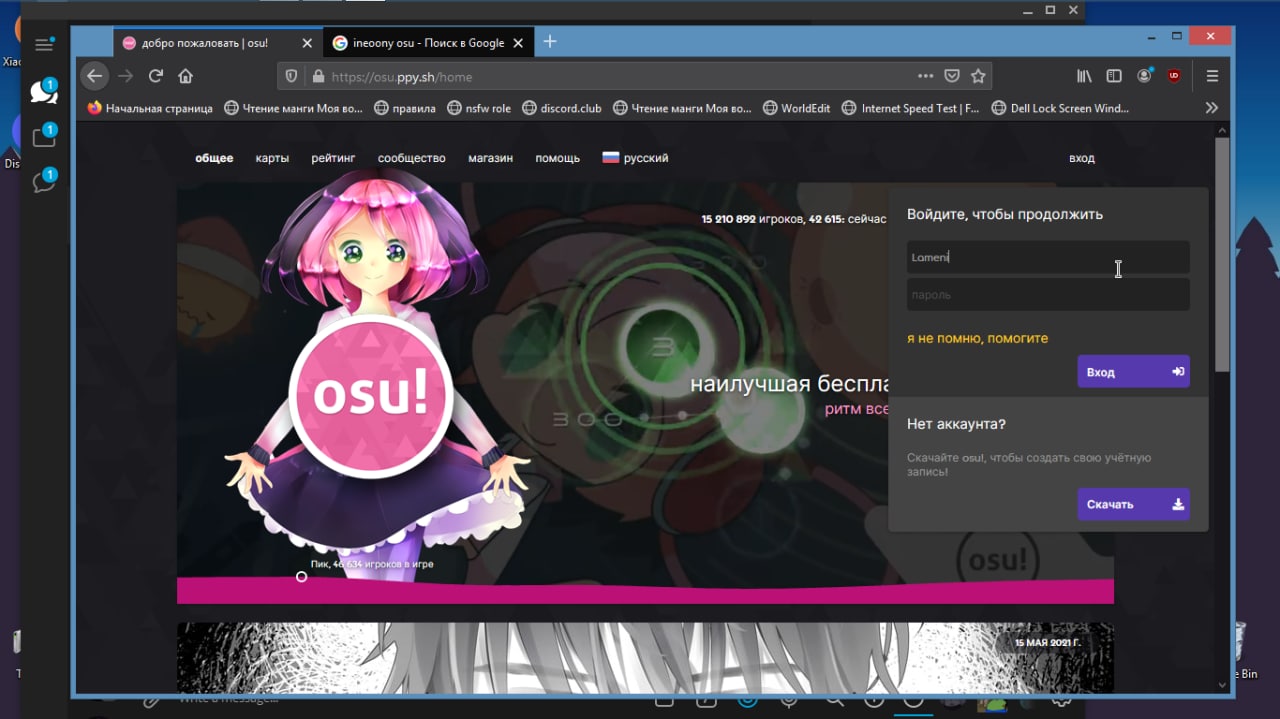1280x719 pixels.
Task: Open 'Internet Speed Test' bookmark
Action: pyautogui.click(x=911, y=108)
